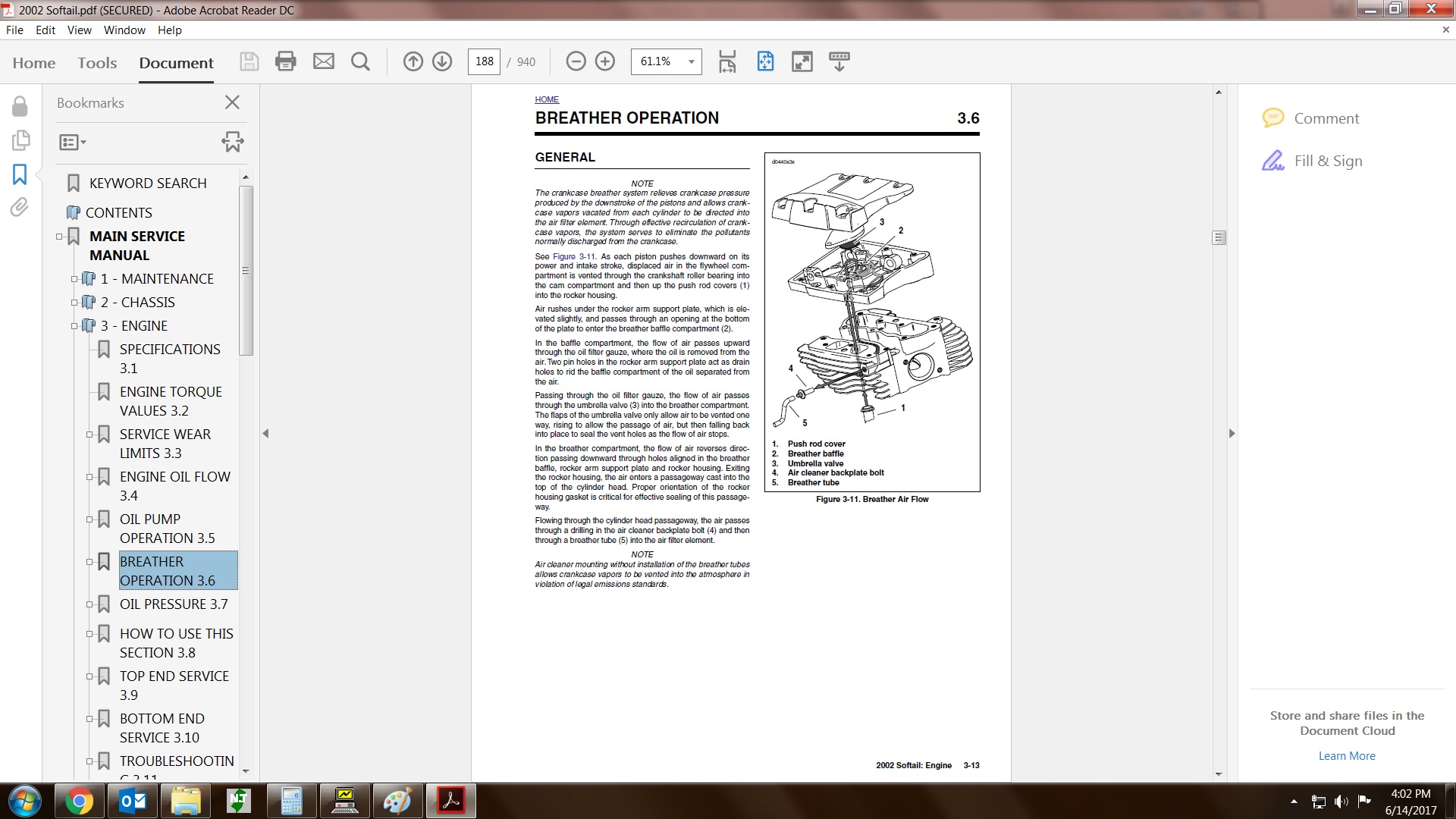Screen dimensions: 1456x819
Task: Toggle the Bookmarks panel sidebar icon
Action: point(20,174)
